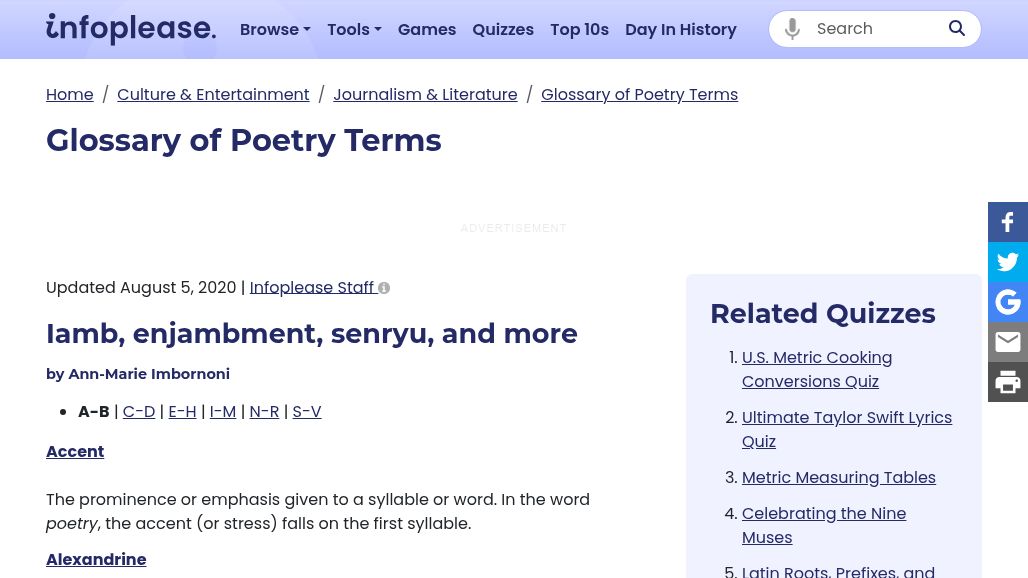This screenshot has height=578, width=1028.
Task: Open the Accent term link
Action: tap(75, 452)
